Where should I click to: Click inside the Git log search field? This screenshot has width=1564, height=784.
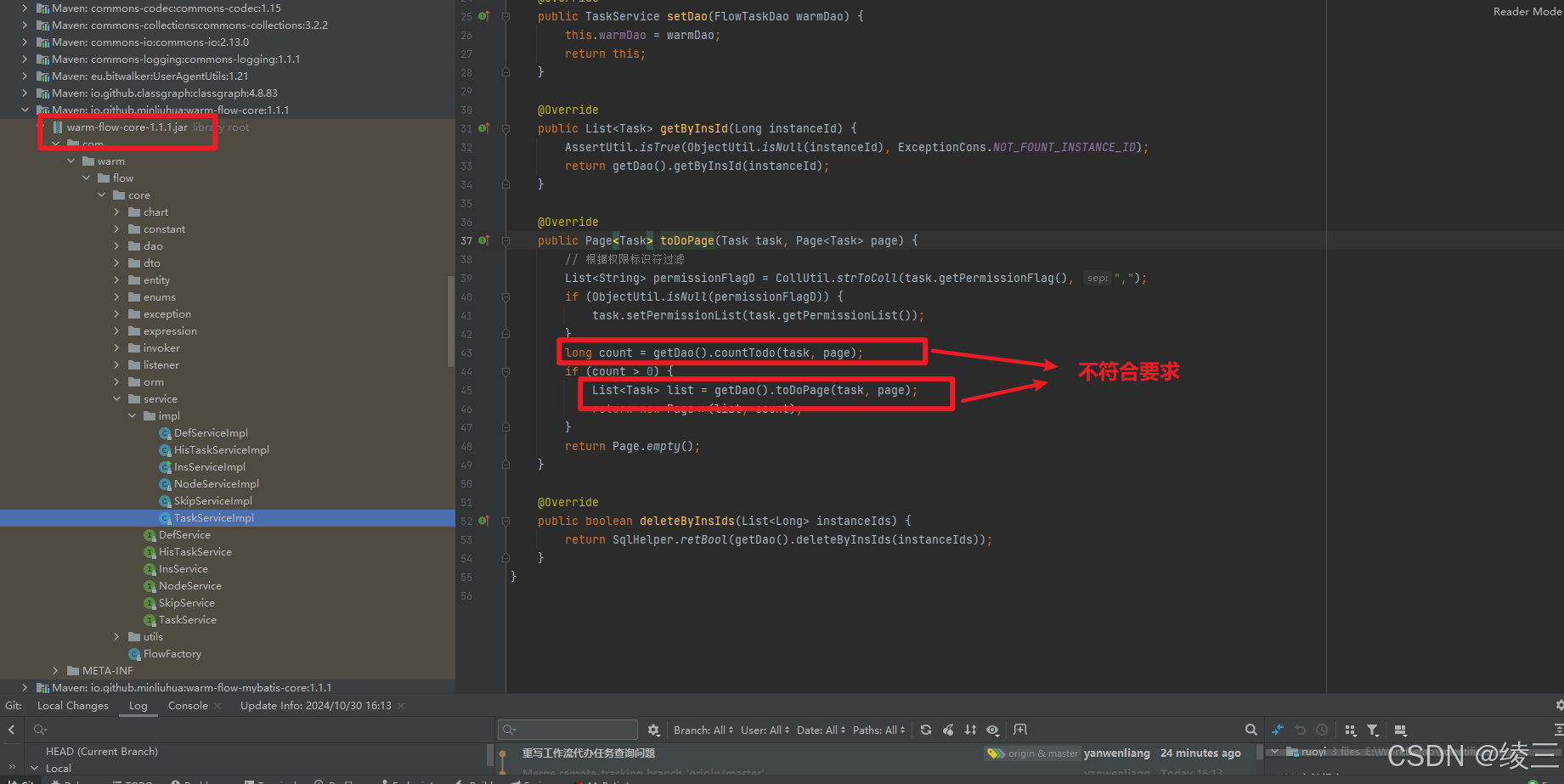pos(567,729)
